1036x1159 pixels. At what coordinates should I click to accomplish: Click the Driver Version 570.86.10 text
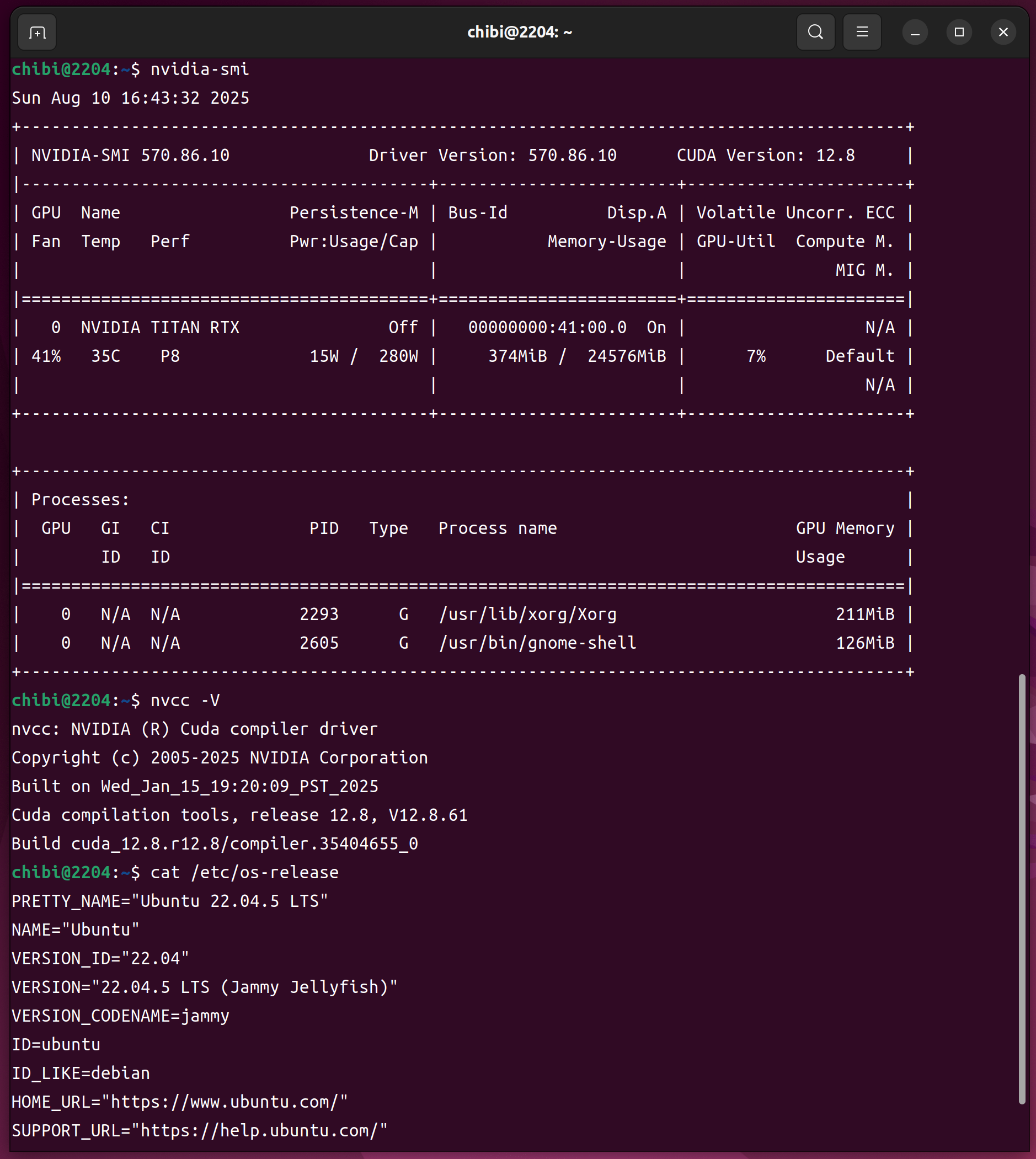point(493,156)
